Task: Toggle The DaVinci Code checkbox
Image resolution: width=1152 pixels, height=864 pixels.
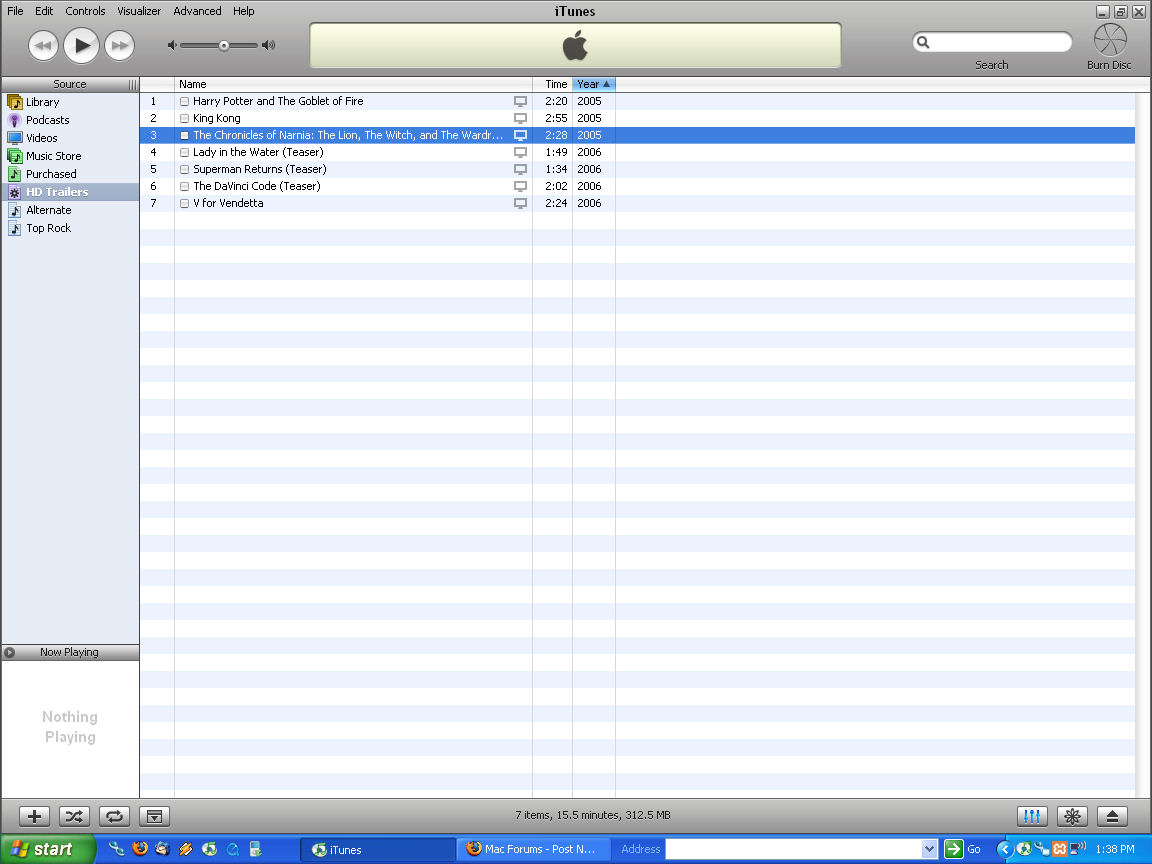Action: [x=184, y=186]
